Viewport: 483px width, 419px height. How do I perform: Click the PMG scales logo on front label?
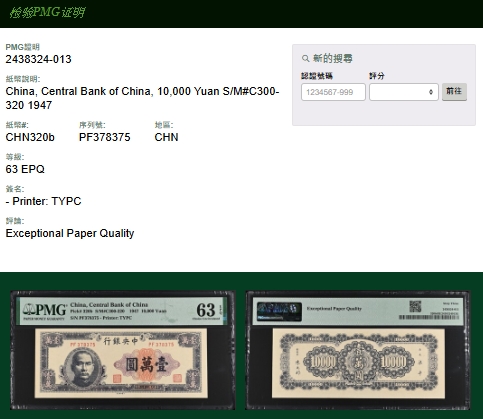[x=45, y=310]
